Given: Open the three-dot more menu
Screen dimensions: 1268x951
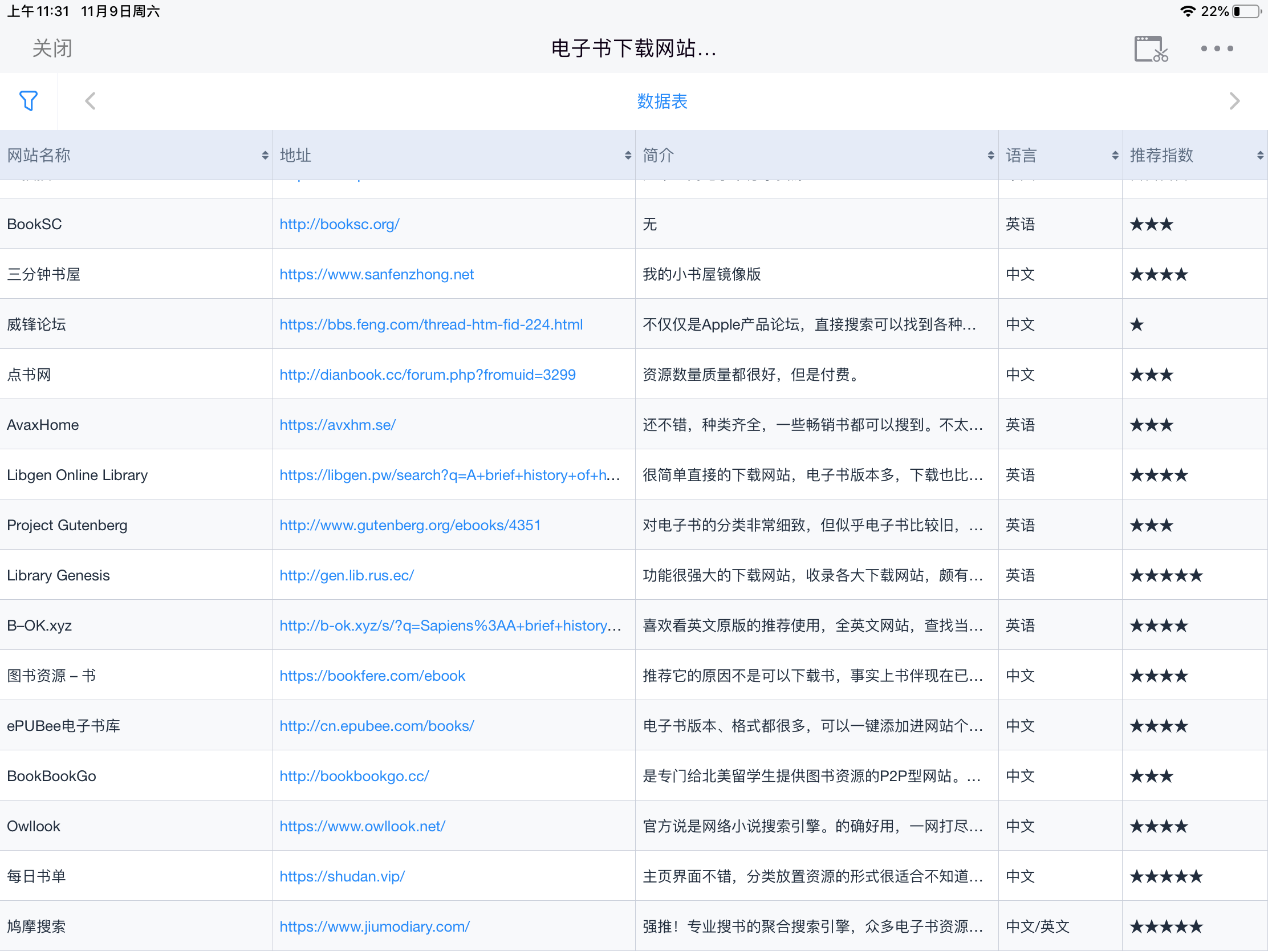Looking at the screenshot, I should coord(1217,48).
